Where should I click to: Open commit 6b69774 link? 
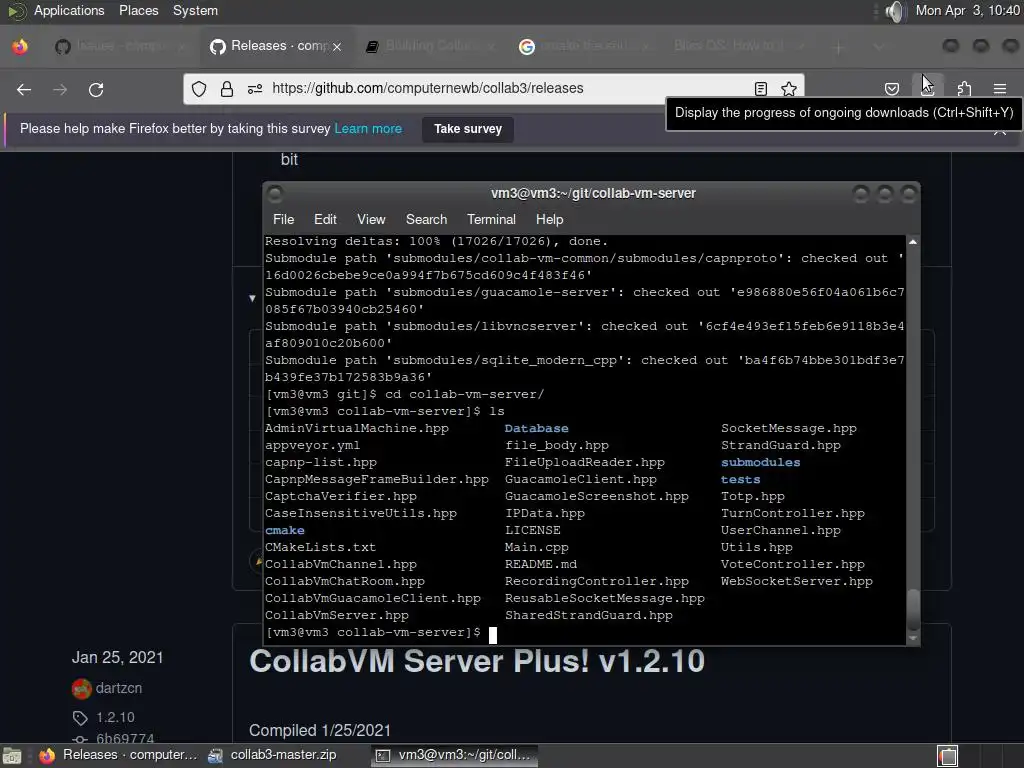pos(125,739)
